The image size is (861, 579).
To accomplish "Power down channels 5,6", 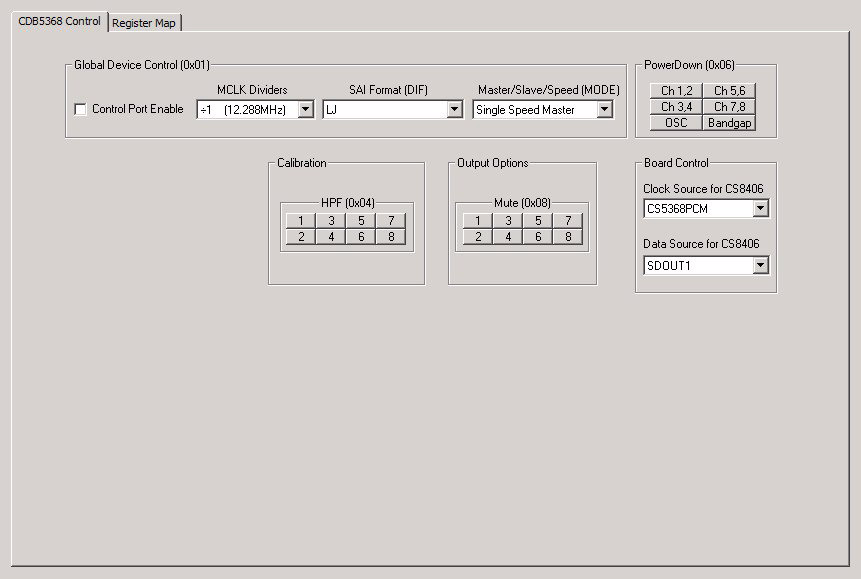I will tap(729, 91).
